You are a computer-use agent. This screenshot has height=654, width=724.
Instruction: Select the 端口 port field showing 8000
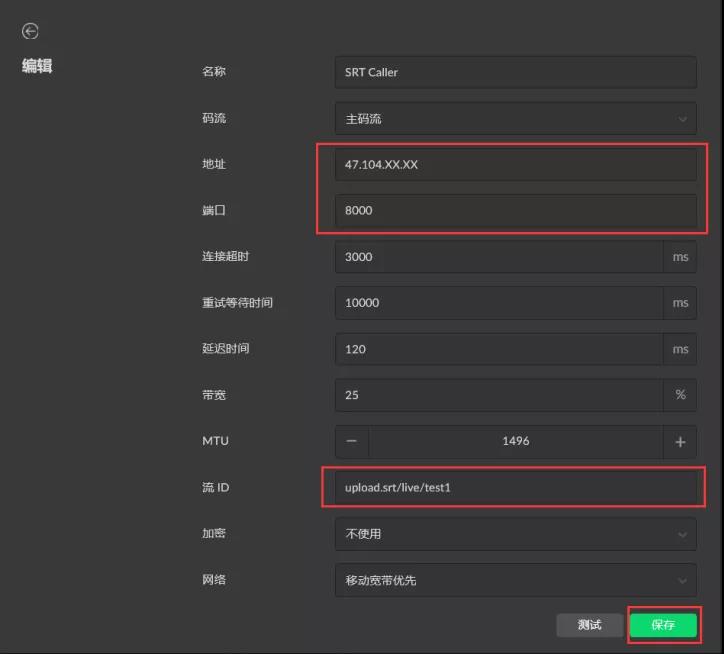tap(515, 211)
